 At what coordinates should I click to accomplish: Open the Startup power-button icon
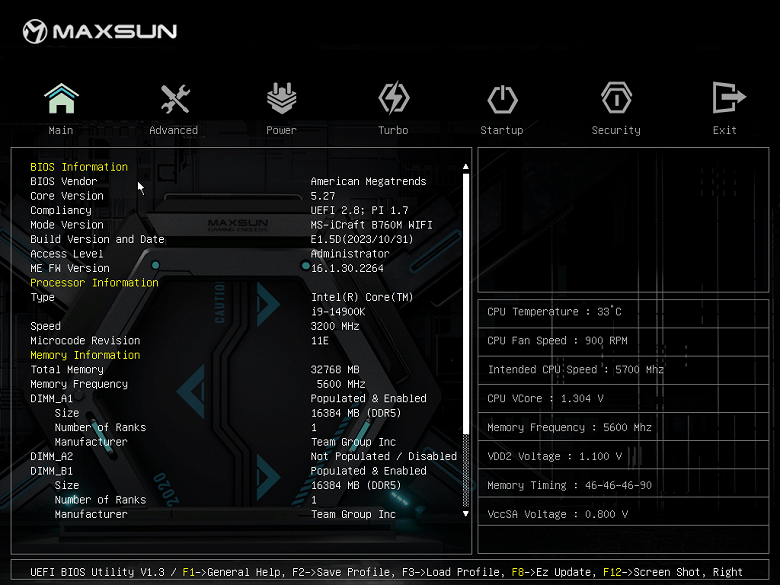click(502, 99)
